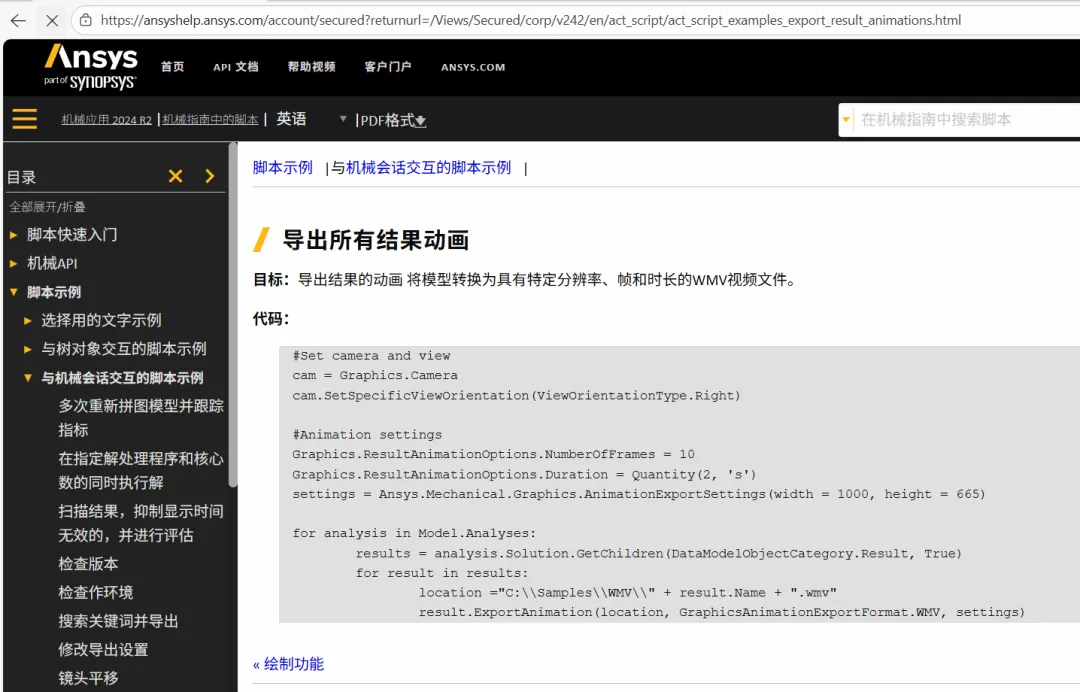
Task: Collapse the 脚本示例 tree node
Action: click(13, 292)
